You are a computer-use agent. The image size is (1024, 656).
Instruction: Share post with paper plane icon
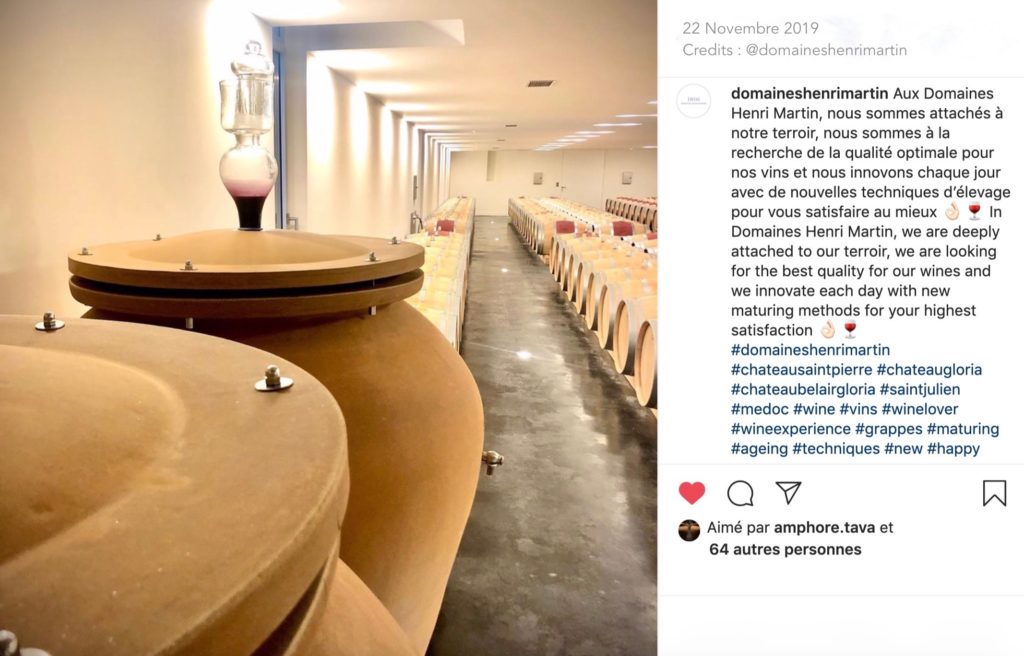click(788, 493)
